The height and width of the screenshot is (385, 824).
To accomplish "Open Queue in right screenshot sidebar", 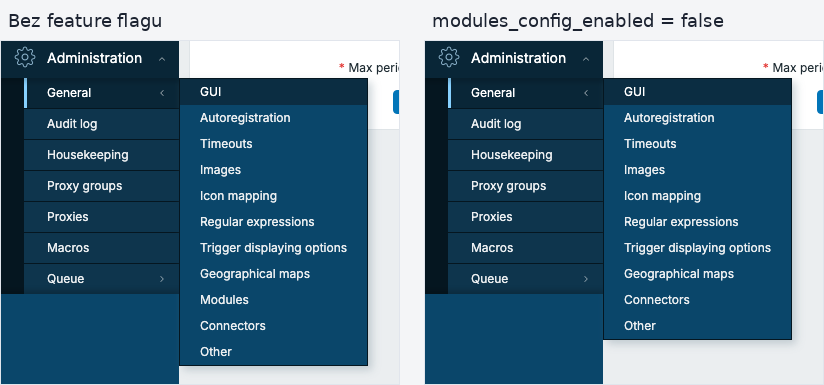I will coord(526,279).
